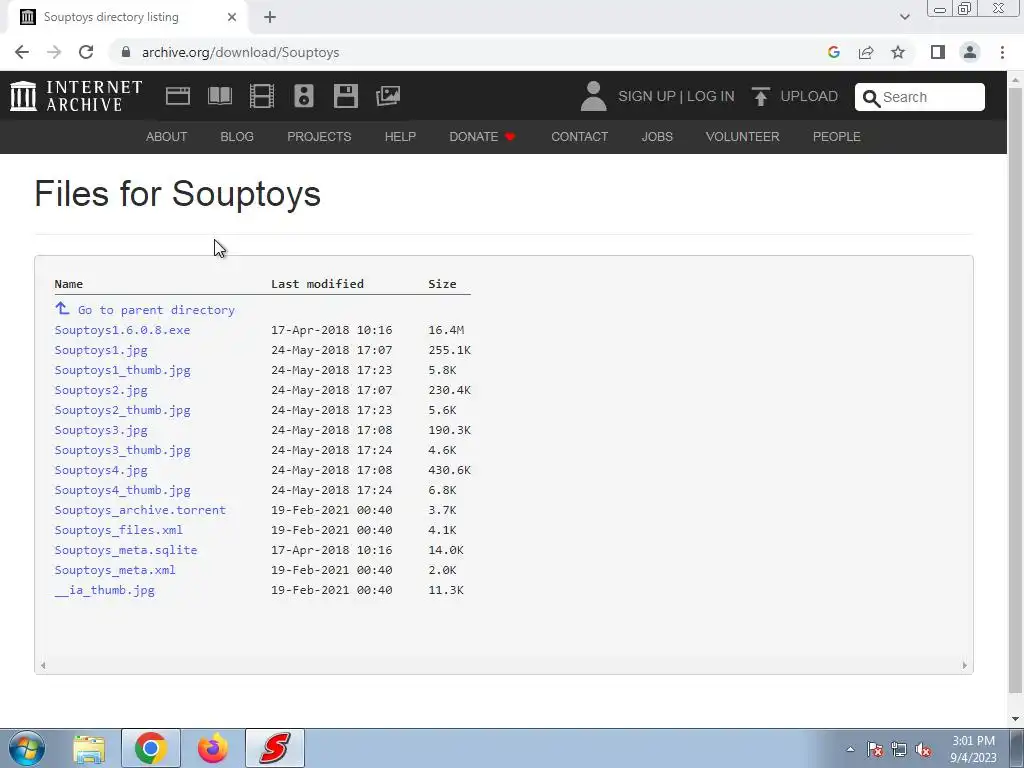This screenshot has height=768, width=1024.
Task: Open a new browser tab
Action: tap(270, 17)
